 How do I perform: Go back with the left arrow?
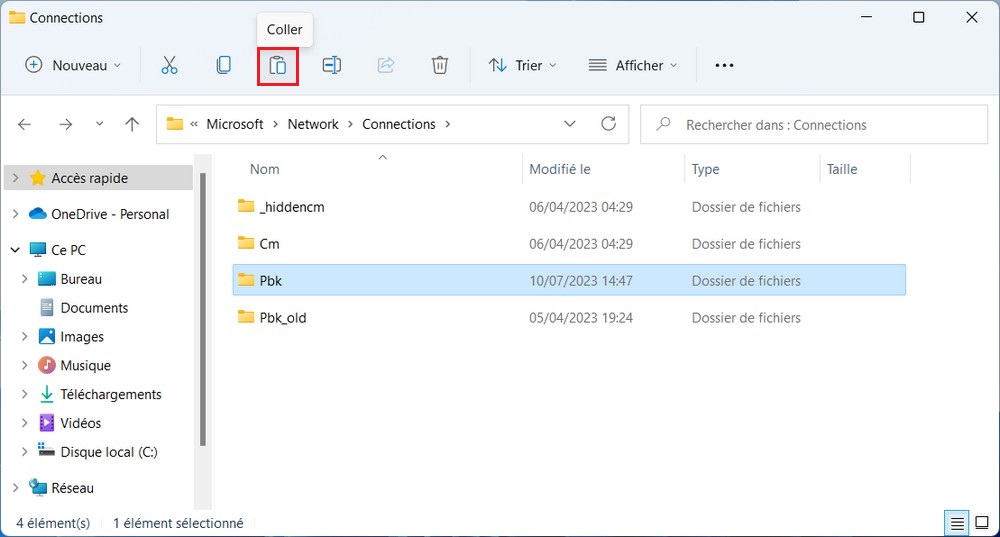pyautogui.click(x=25, y=124)
